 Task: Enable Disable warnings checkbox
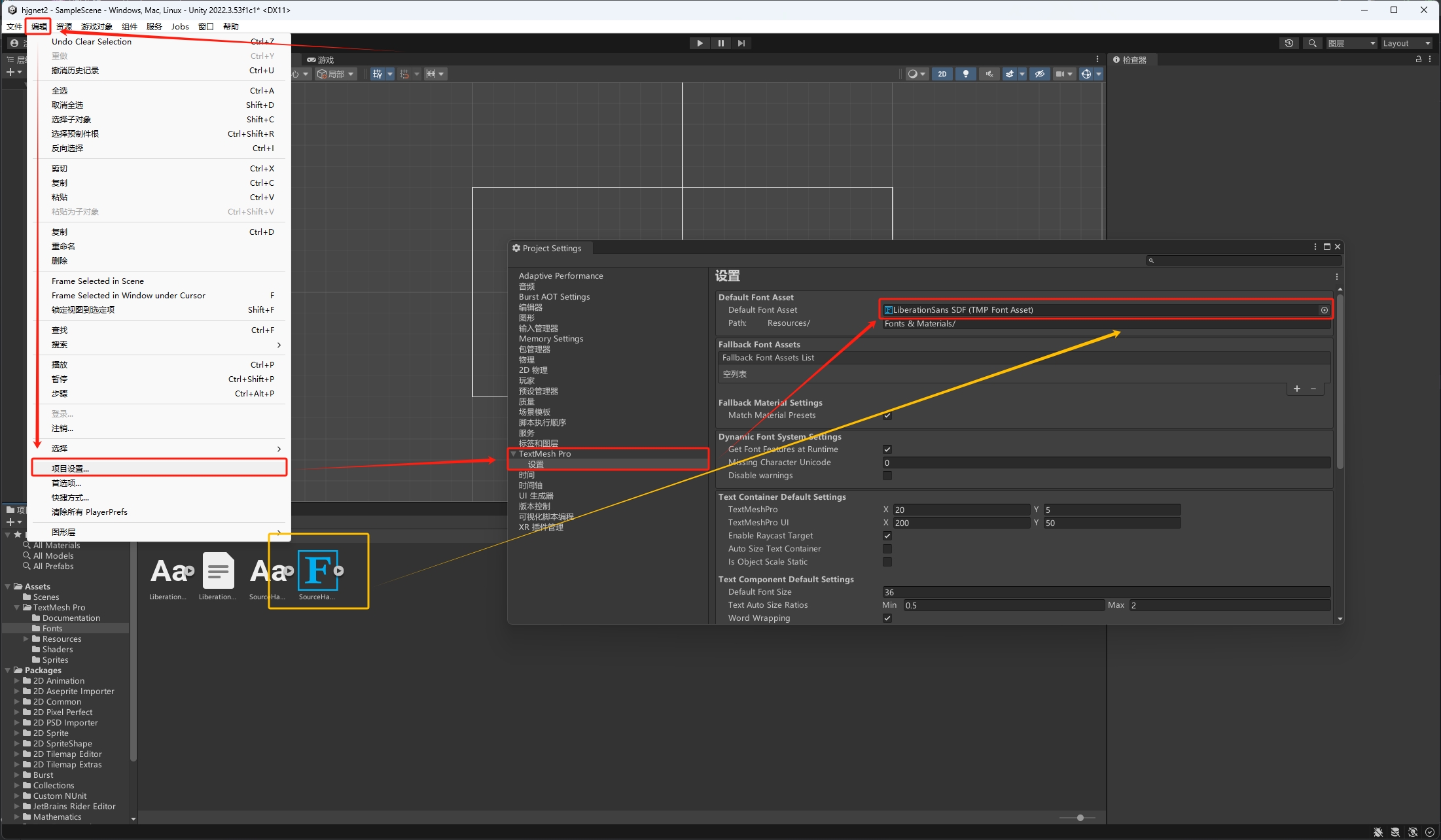point(887,476)
